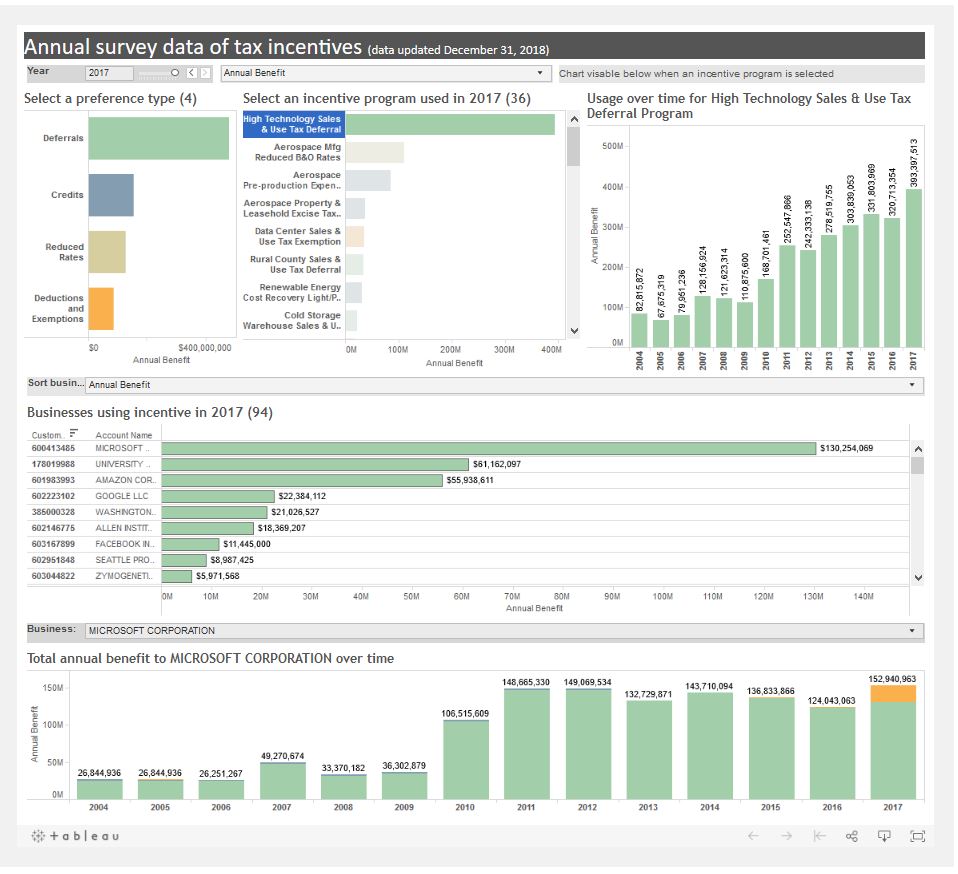Step year forward with right arrow
This screenshot has width=958, height=874.
click(205, 73)
